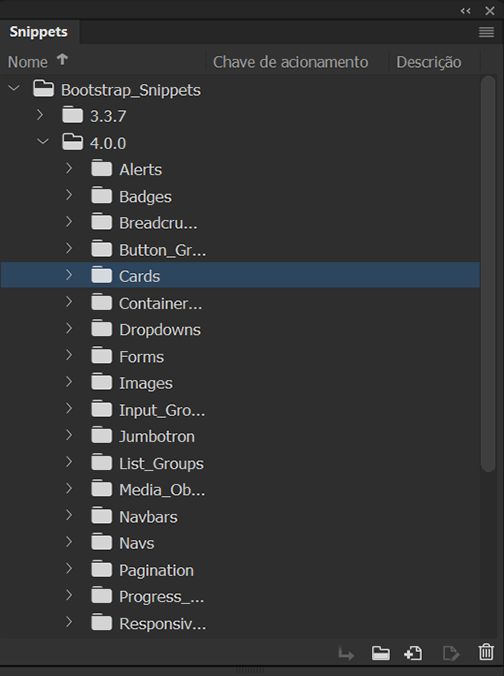Select the Pagination row label
Image resolution: width=504 pixels, height=676 pixels.
pyautogui.click(x=157, y=571)
